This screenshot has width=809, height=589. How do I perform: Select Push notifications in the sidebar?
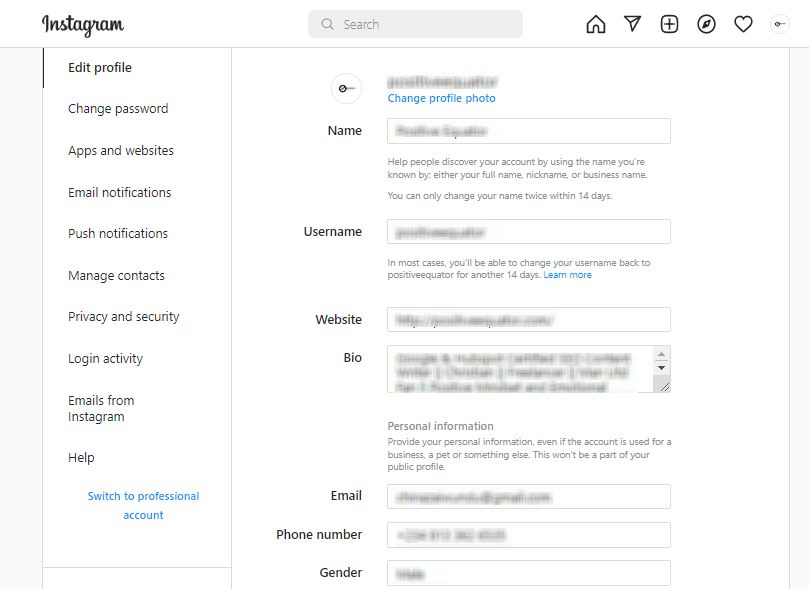coord(118,233)
